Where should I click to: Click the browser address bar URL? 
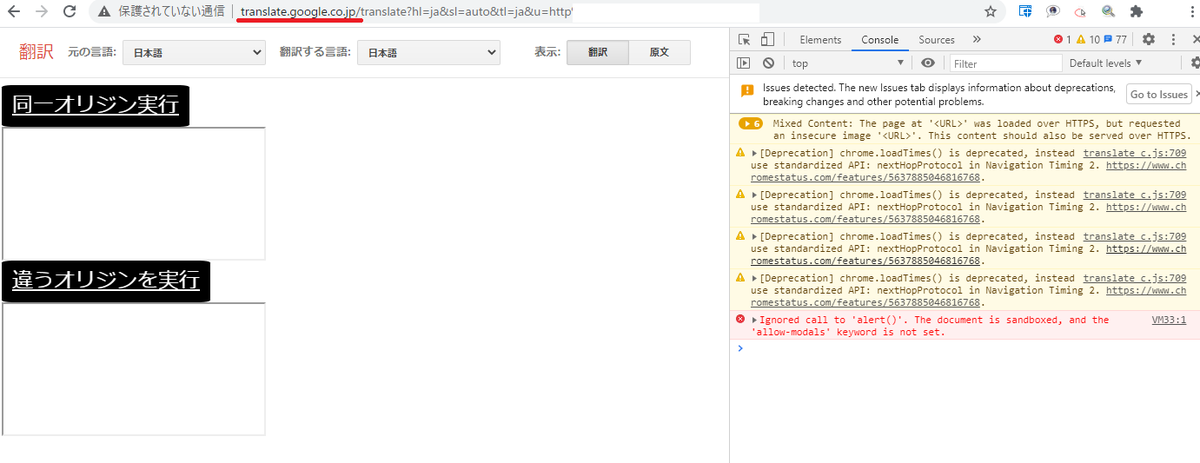407,12
